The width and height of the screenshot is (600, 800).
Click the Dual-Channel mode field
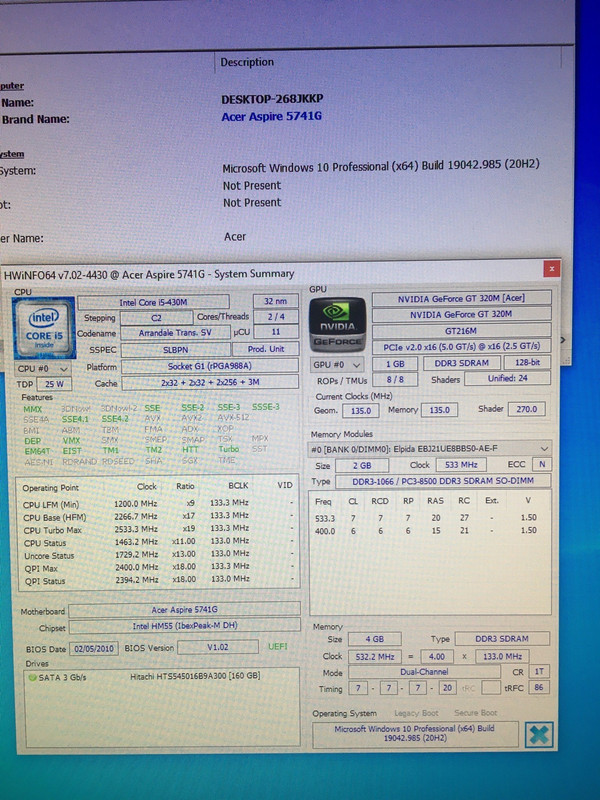pos(424,672)
